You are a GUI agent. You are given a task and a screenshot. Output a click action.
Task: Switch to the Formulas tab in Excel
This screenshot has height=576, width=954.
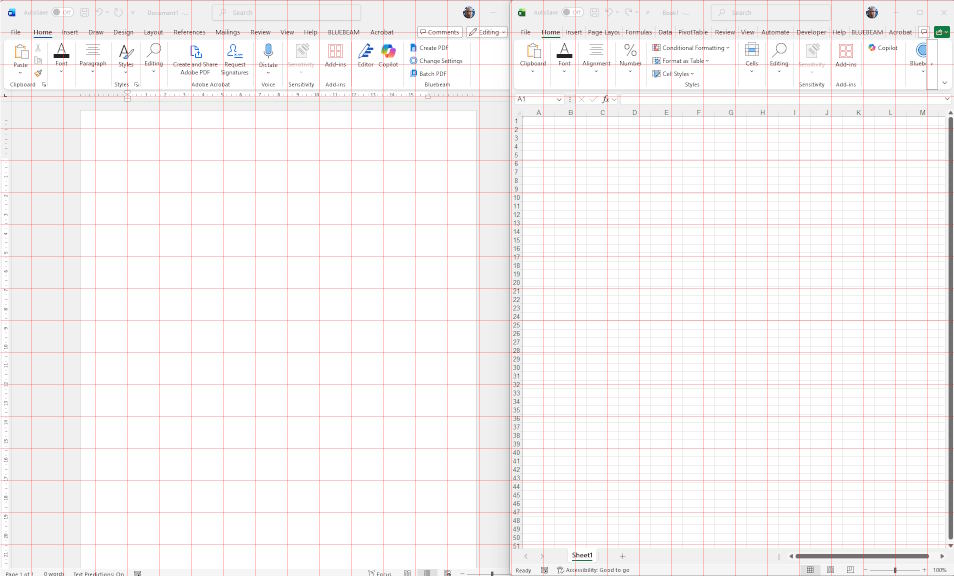[x=638, y=32]
